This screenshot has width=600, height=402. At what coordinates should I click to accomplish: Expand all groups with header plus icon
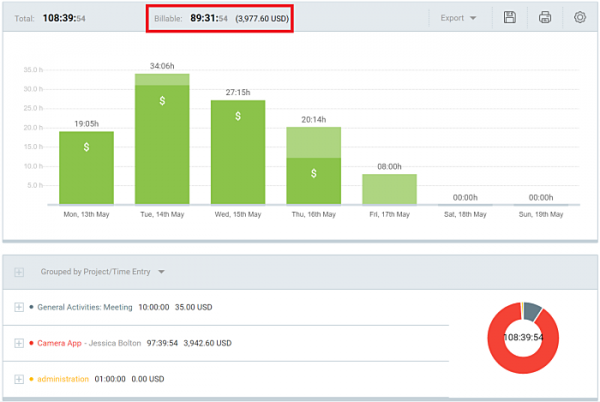coord(19,271)
